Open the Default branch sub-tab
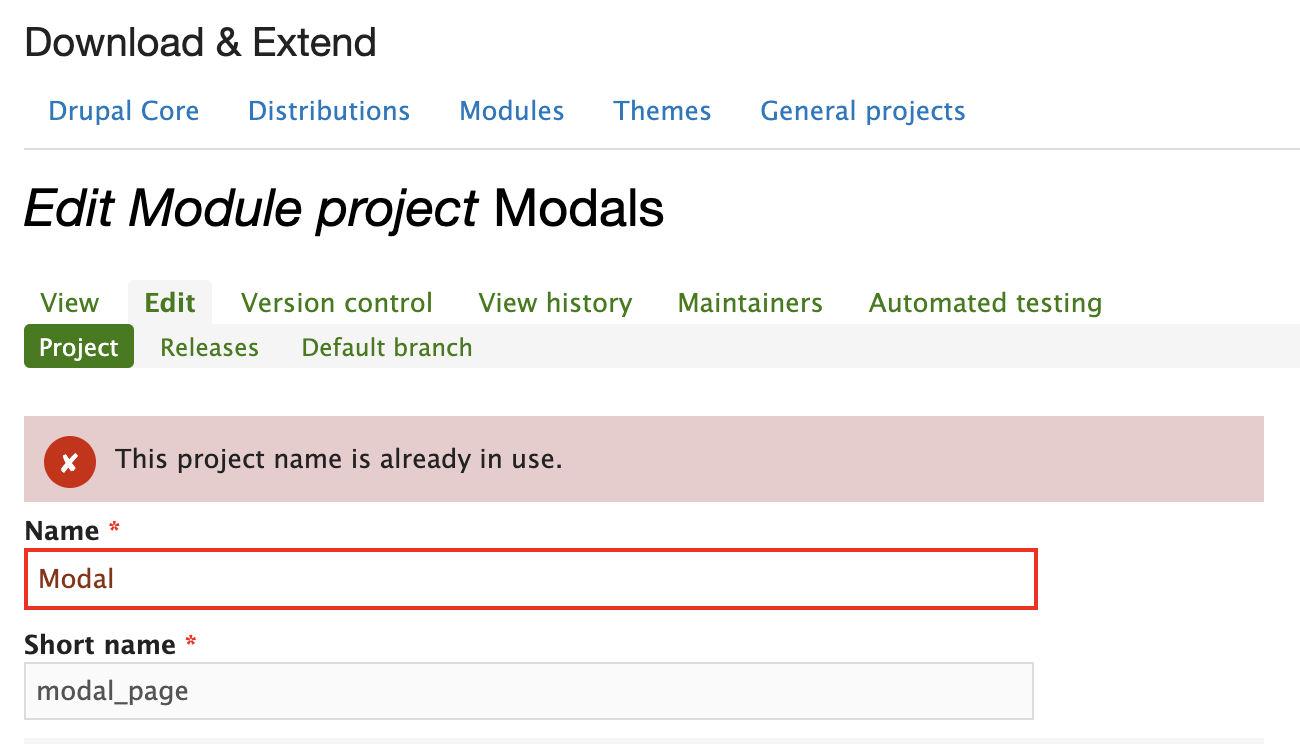 coord(386,347)
